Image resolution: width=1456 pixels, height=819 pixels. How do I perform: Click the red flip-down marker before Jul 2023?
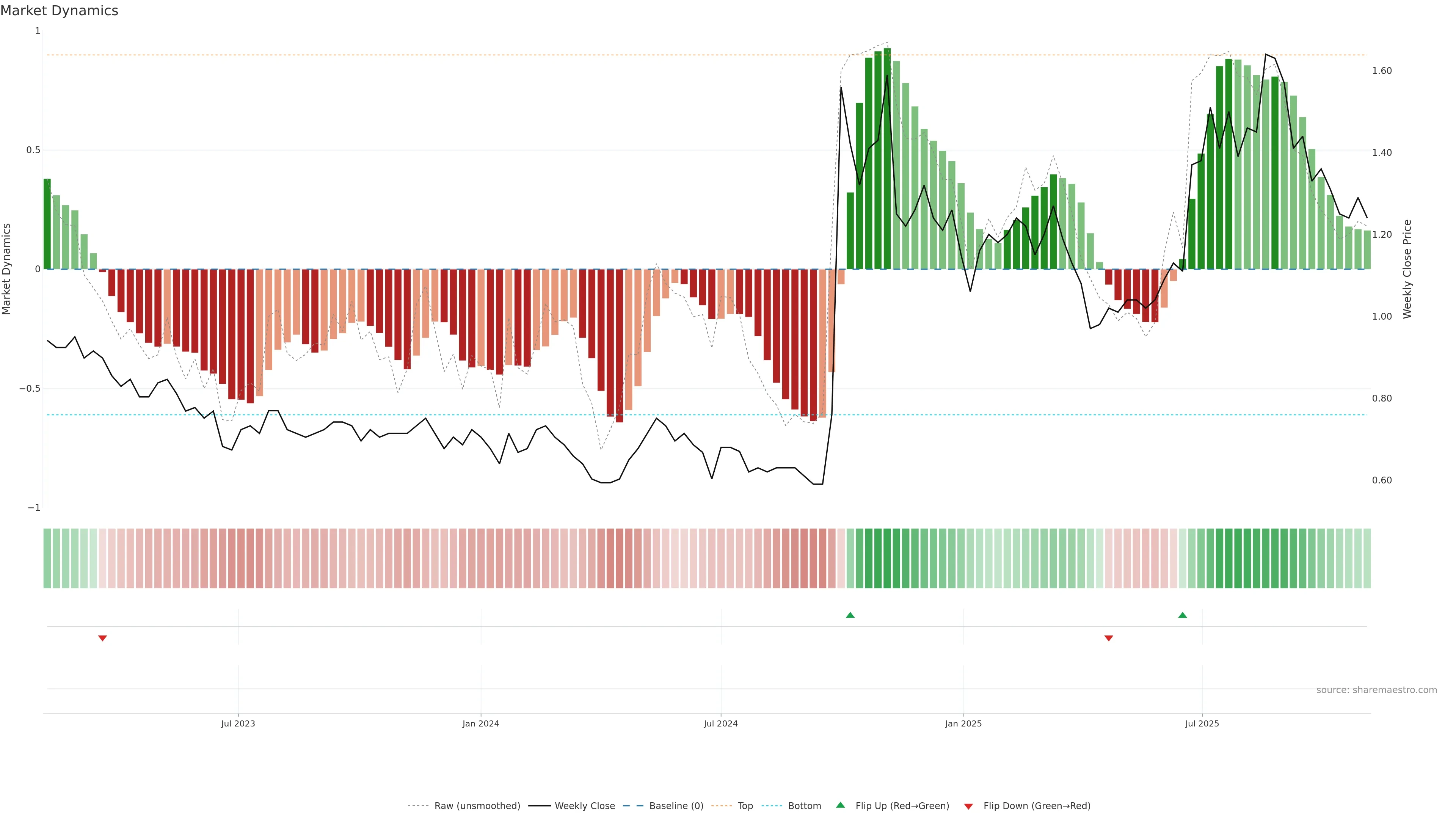tap(102, 638)
